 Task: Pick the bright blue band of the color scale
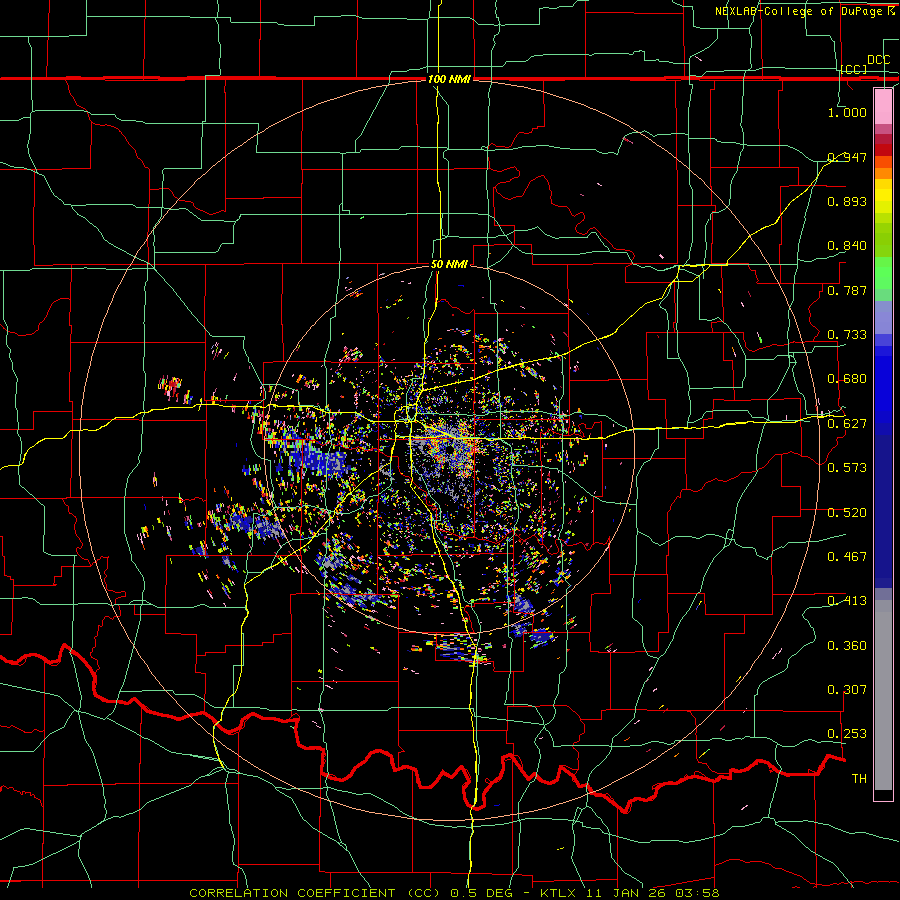[883, 390]
